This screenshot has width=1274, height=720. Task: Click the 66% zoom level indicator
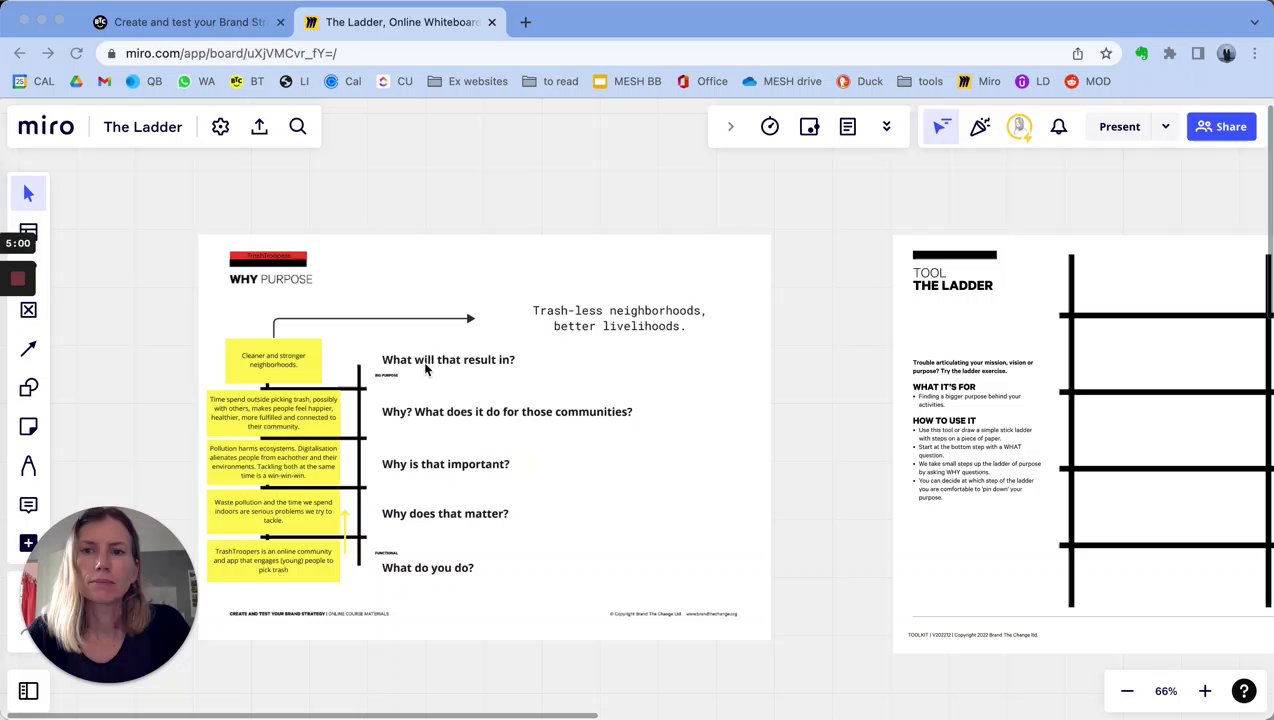pyautogui.click(x=1166, y=691)
